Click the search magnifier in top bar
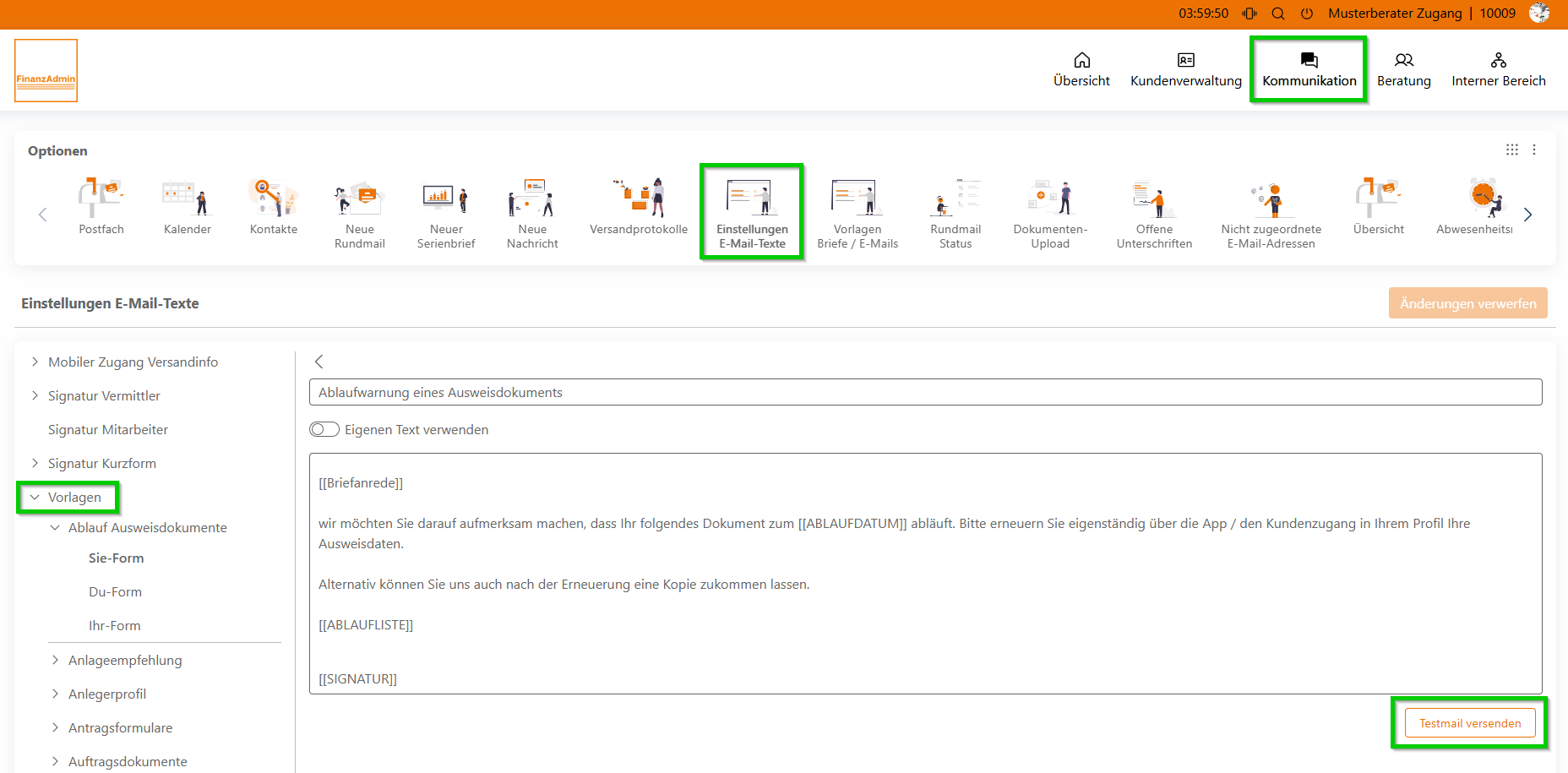Image resolution: width=1568 pixels, height=773 pixels. [x=1278, y=14]
